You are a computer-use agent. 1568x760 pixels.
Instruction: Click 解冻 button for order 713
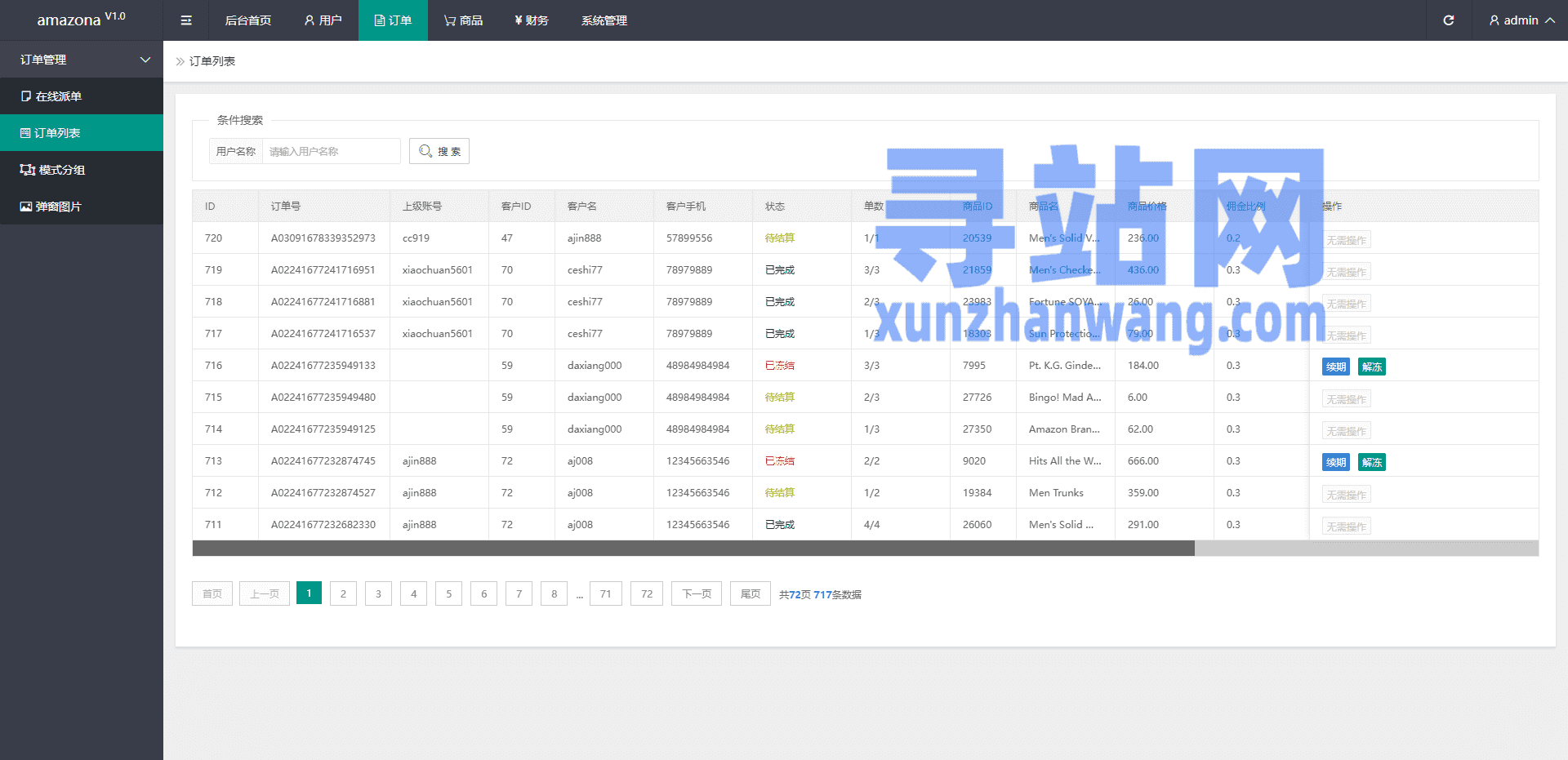click(1371, 462)
